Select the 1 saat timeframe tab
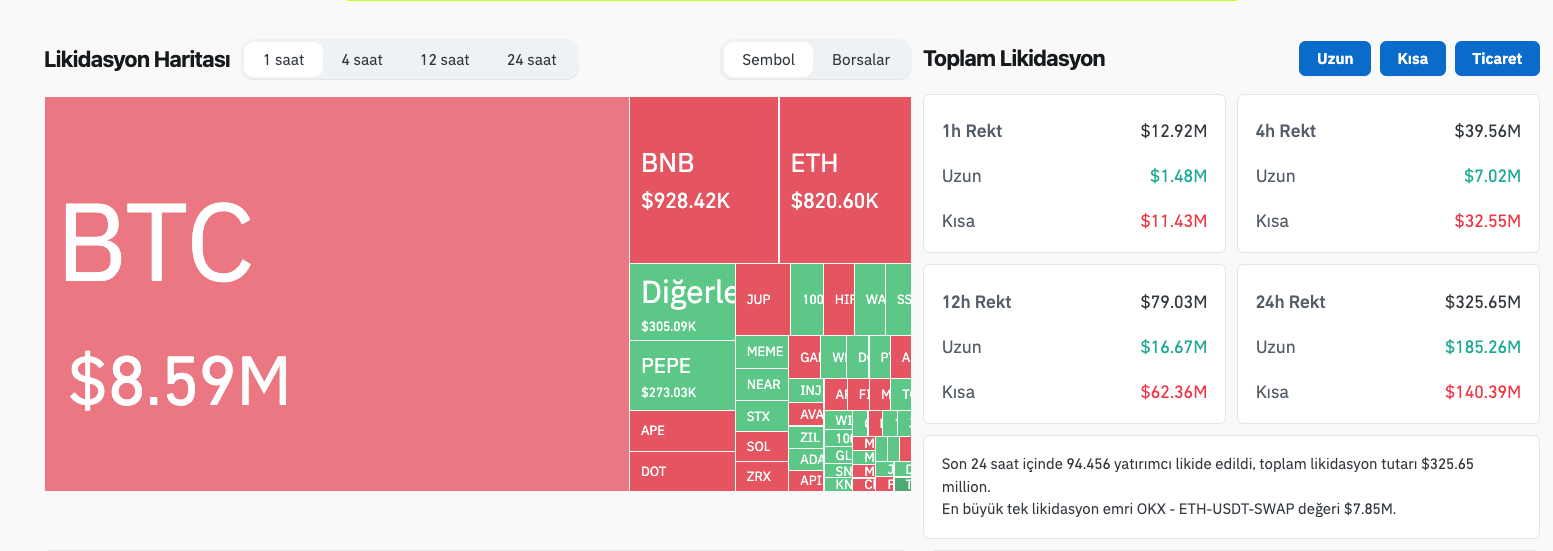1553x551 pixels. [283, 60]
